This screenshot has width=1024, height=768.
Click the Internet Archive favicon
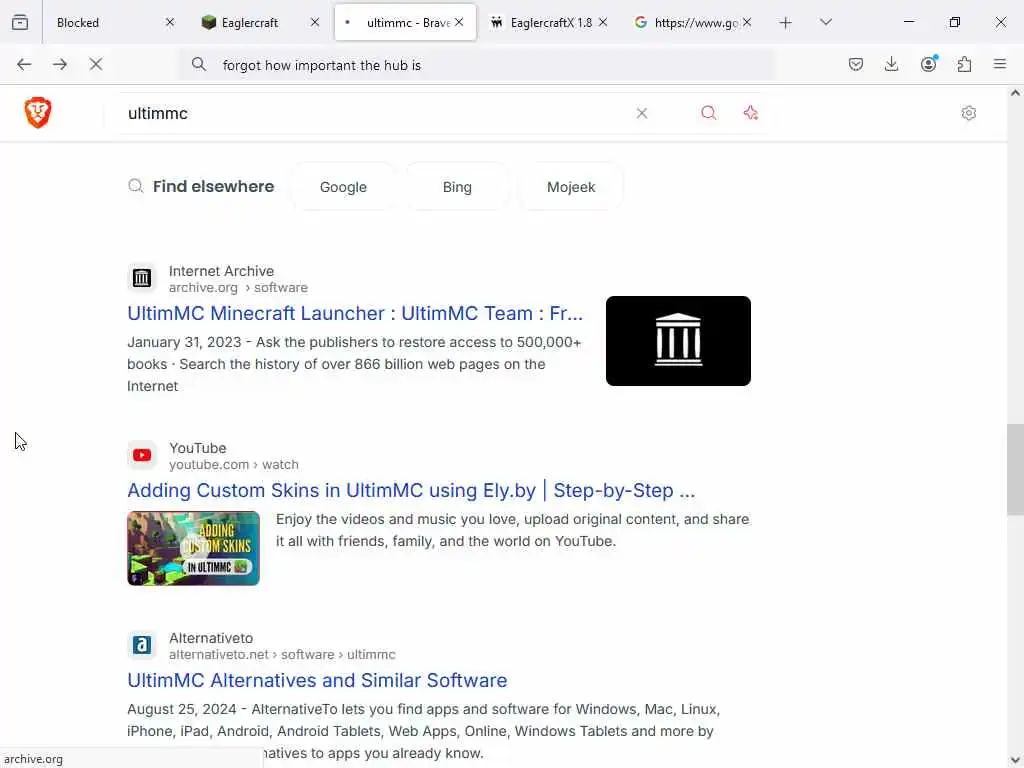pos(142,278)
